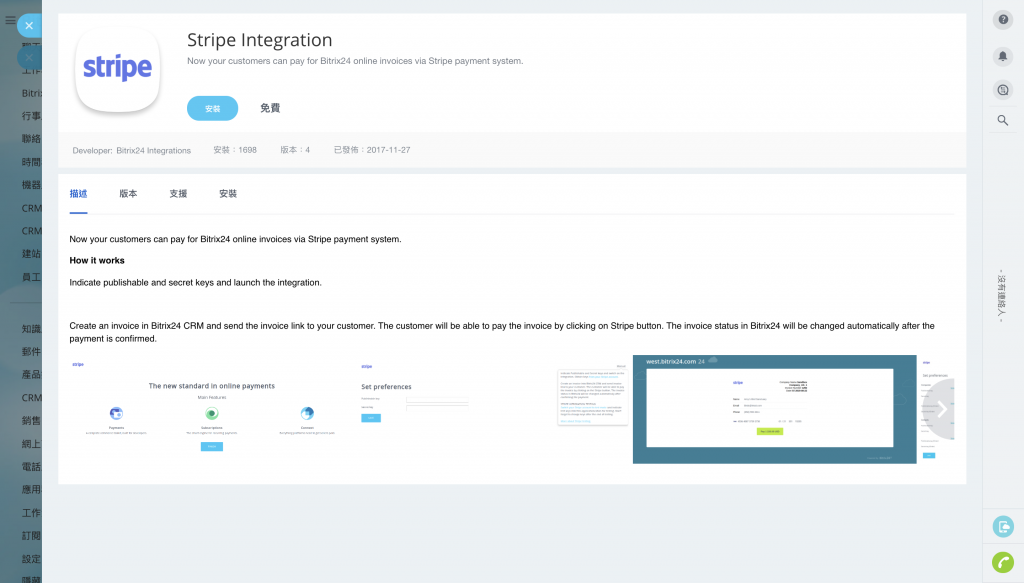Viewport: 1024px width, 583px height.
Task: Switch to the 安裝 tab
Action: 228,194
